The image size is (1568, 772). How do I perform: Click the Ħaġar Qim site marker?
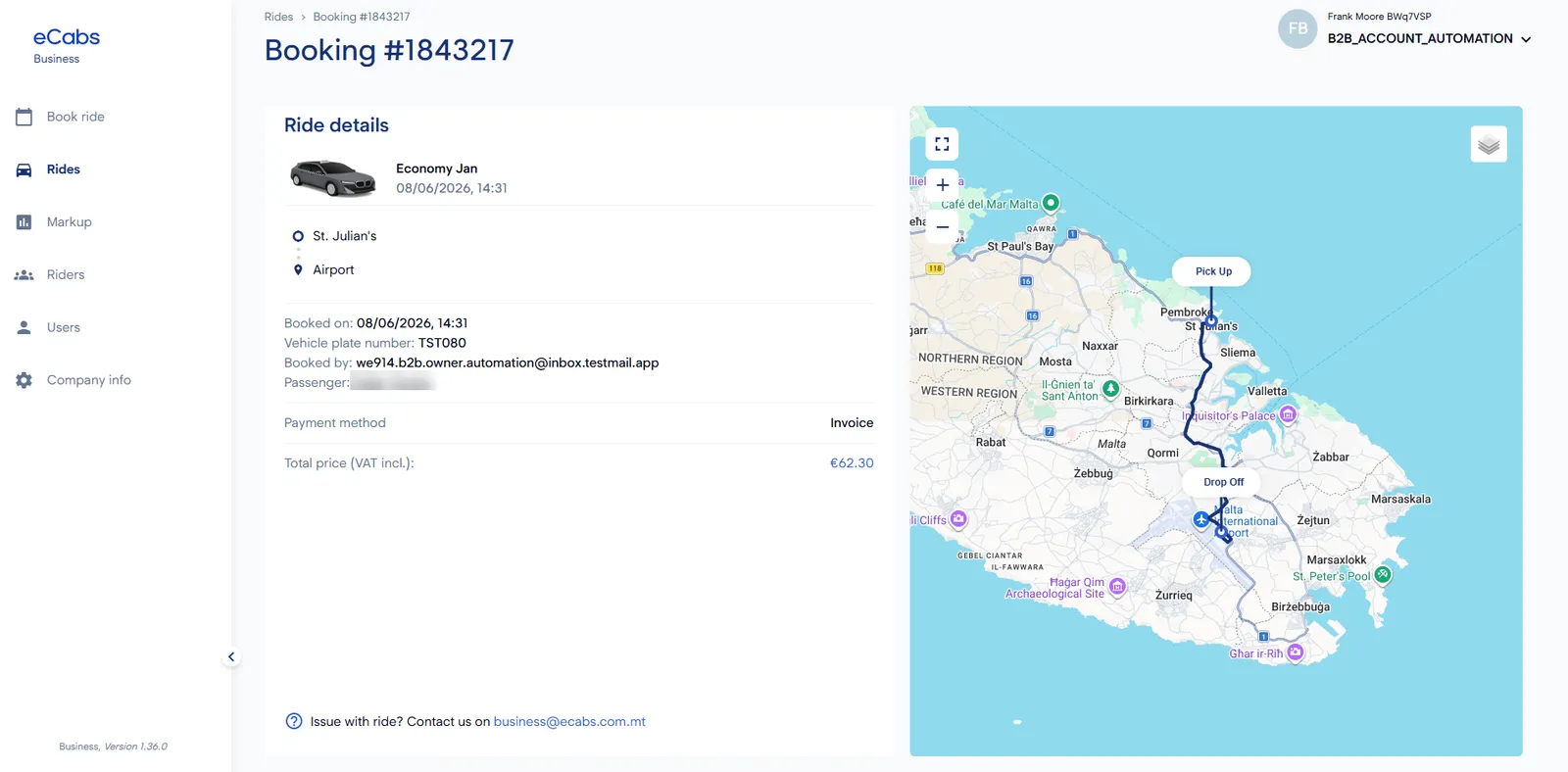1117,586
